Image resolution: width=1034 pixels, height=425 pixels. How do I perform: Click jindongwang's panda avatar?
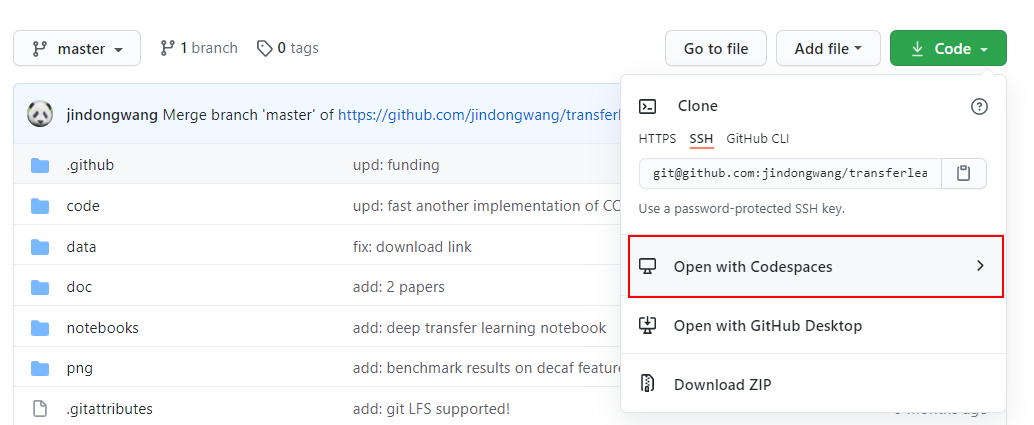point(40,114)
